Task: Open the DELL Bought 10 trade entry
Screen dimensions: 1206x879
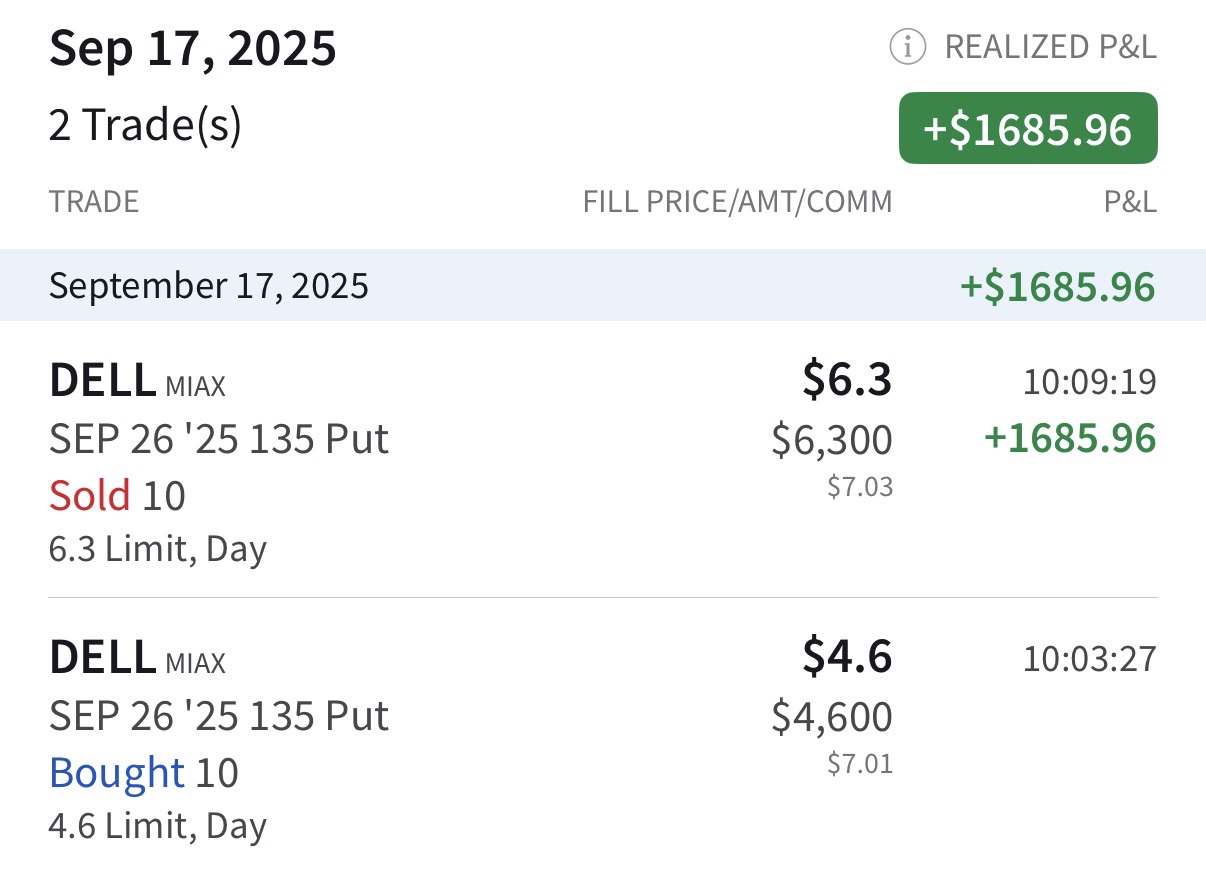Action: (603, 738)
